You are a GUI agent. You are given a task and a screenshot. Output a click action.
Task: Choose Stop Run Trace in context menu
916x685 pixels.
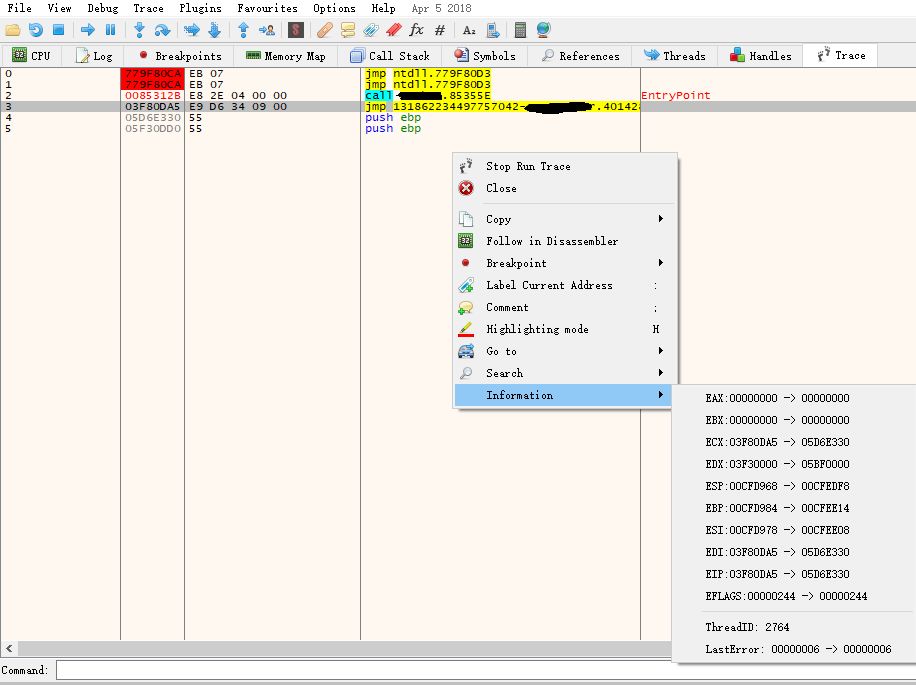tap(565, 166)
